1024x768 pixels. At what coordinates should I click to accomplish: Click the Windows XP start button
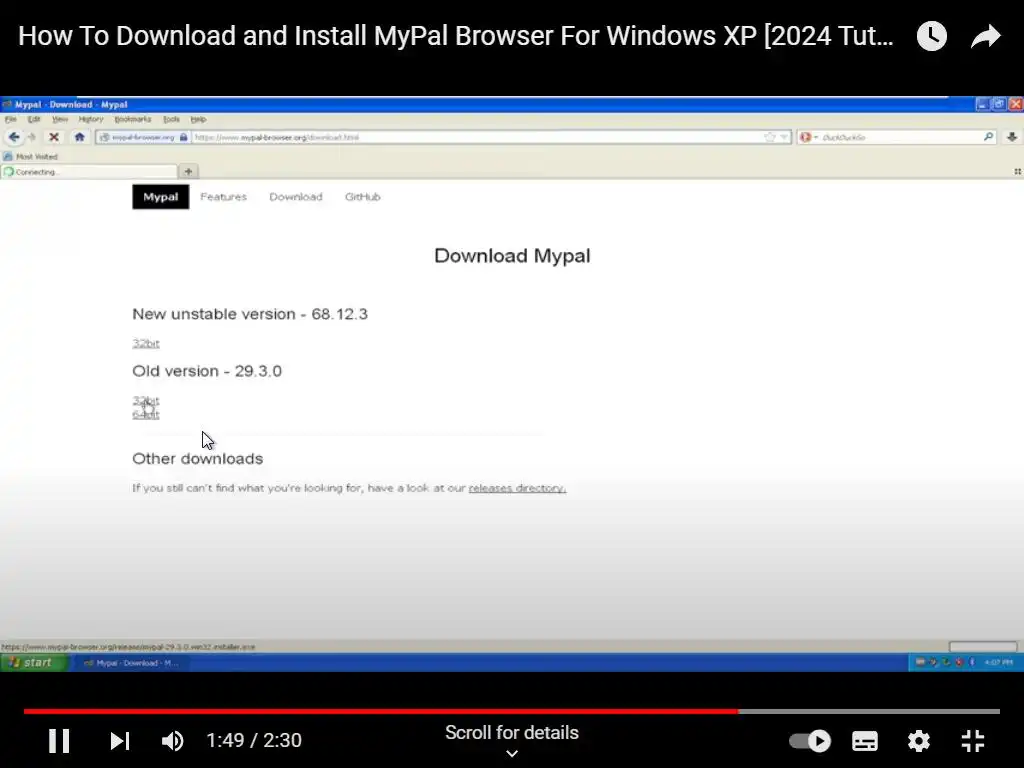(x=34, y=662)
